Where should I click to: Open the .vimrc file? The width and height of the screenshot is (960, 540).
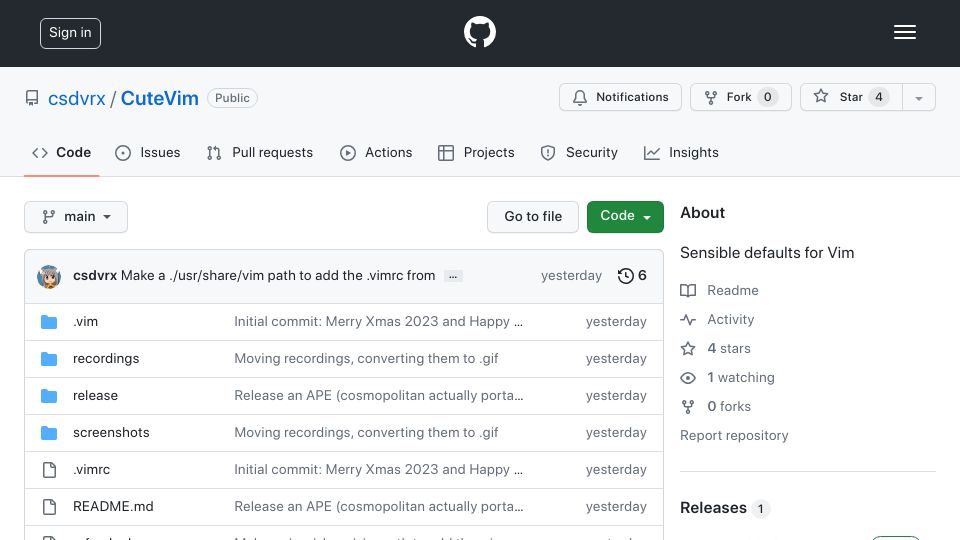pos(91,469)
